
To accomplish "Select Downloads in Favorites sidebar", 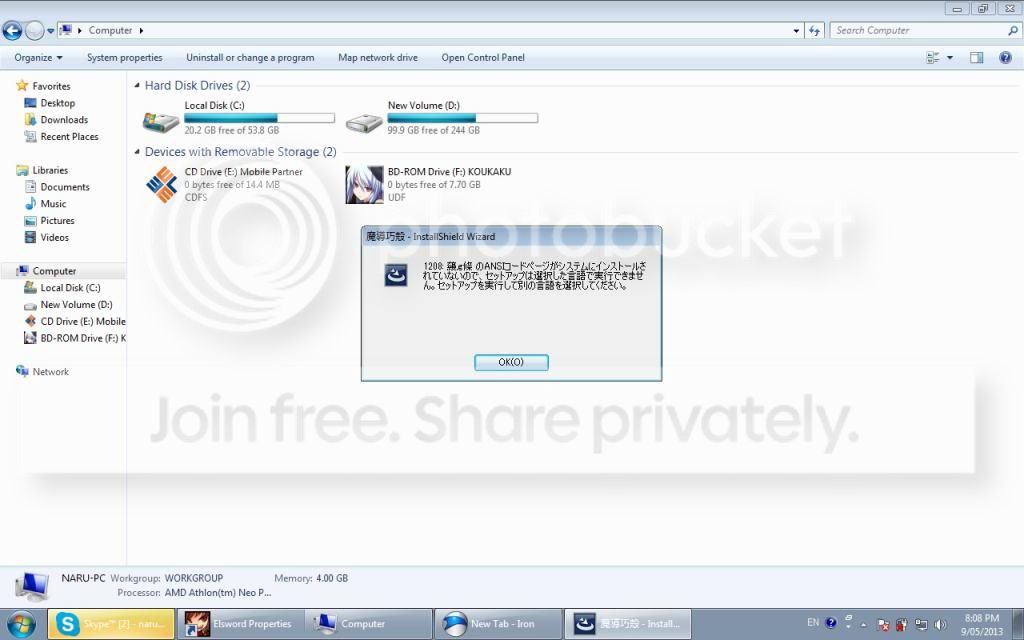I will click(x=64, y=120).
